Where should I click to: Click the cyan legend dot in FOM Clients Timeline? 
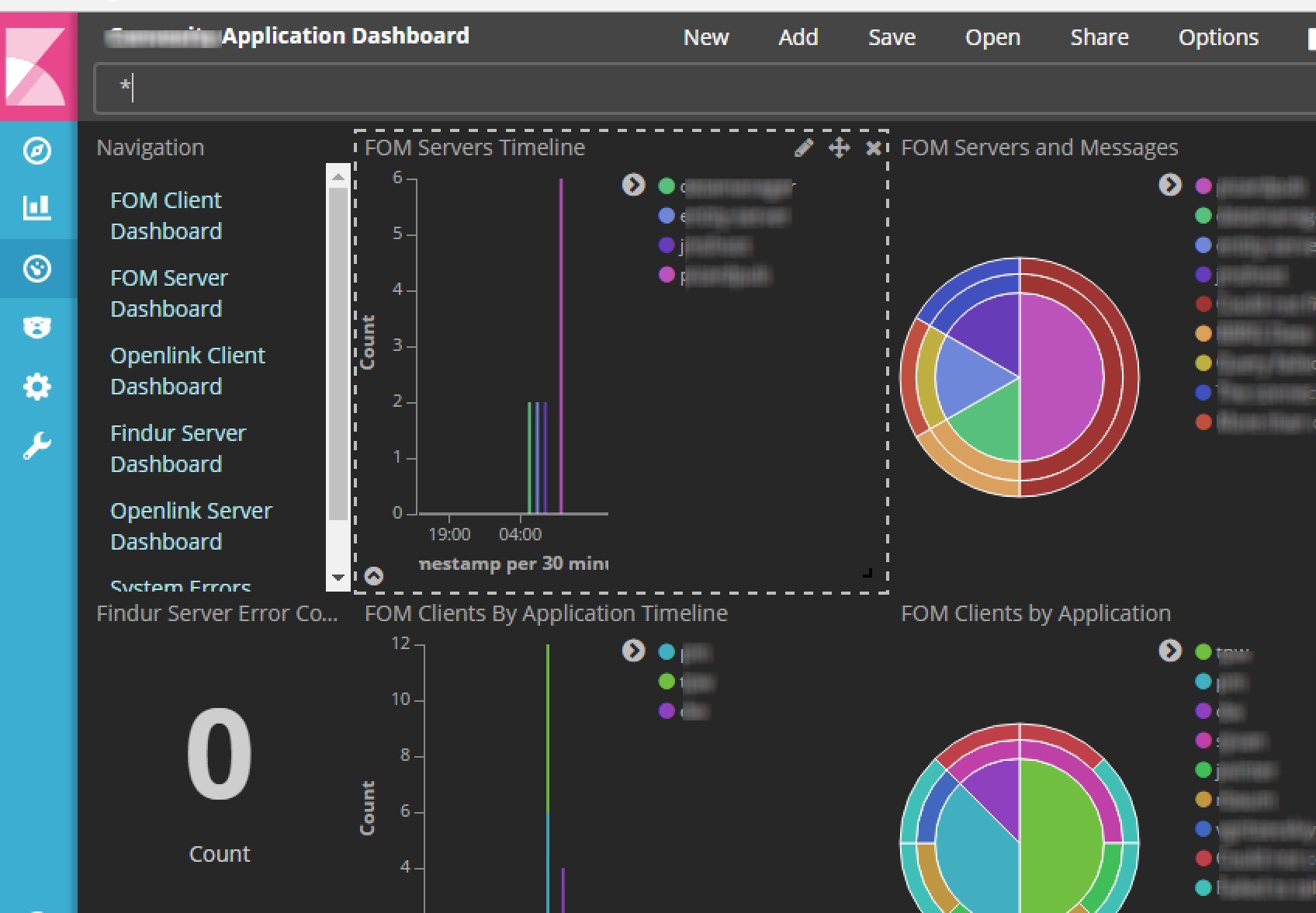click(x=666, y=651)
